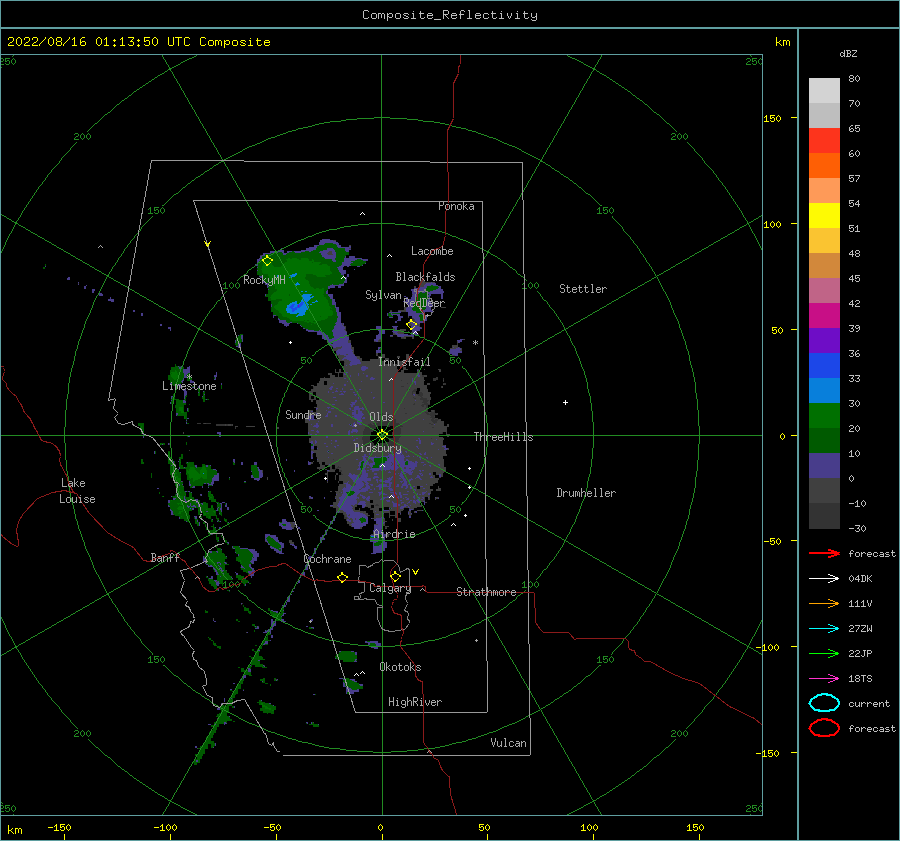Viewport: 900px width, 841px height.
Task: Pick the magenta 39-42 dBZ color swatch
Action: [x=824, y=316]
